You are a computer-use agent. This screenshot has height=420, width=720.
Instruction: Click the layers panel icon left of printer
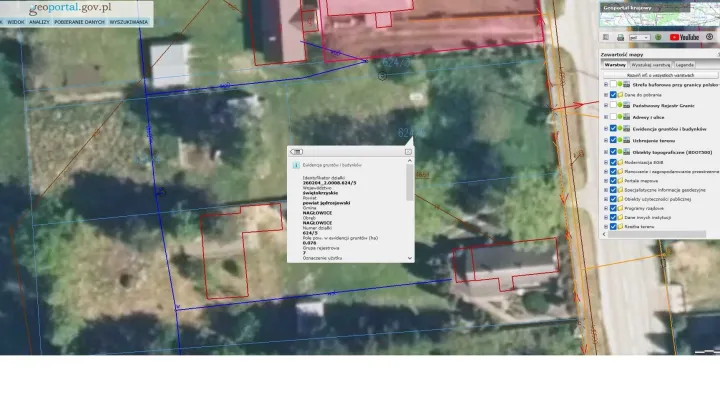click(606, 37)
